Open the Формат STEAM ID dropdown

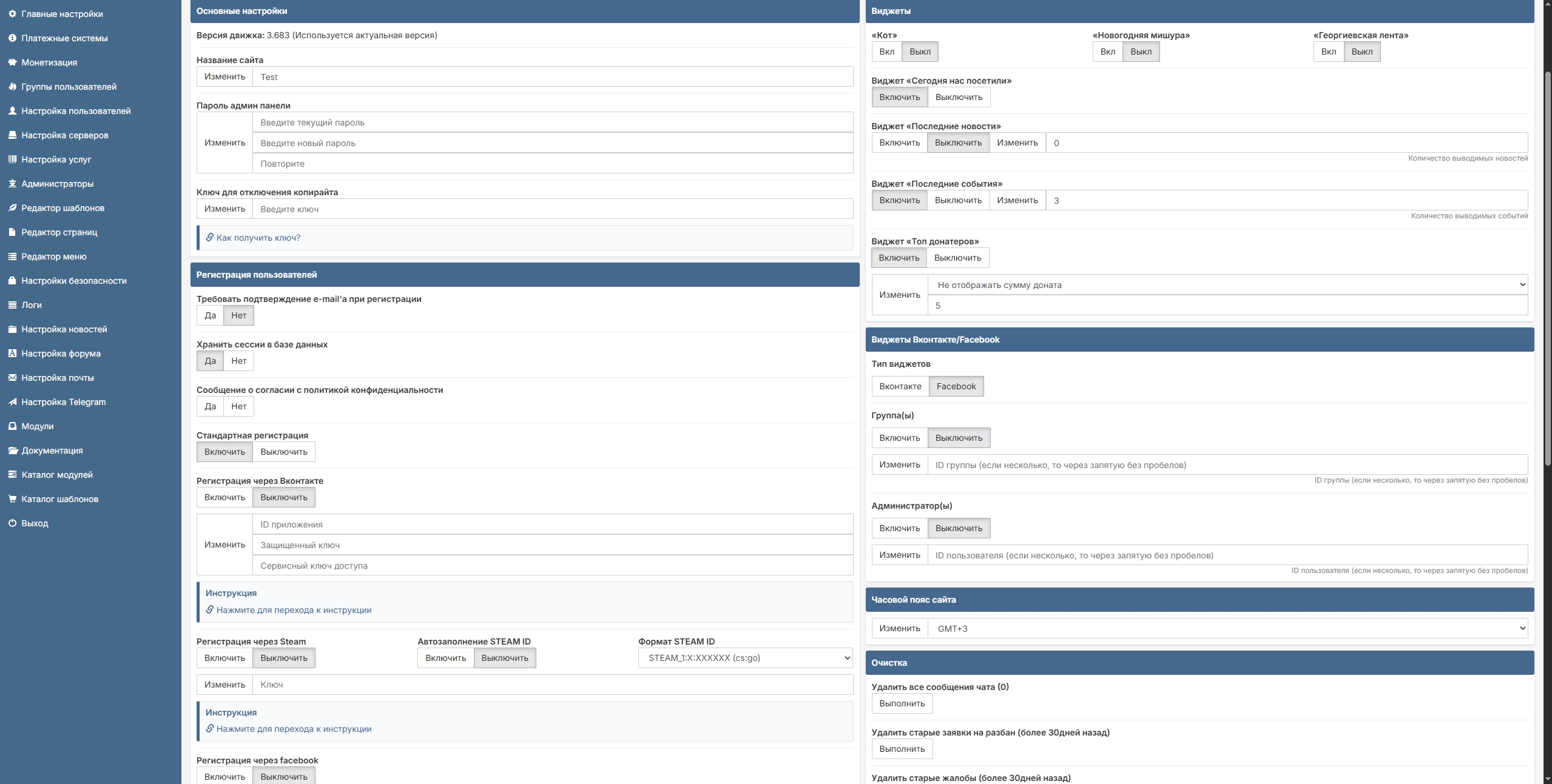click(745, 658)
